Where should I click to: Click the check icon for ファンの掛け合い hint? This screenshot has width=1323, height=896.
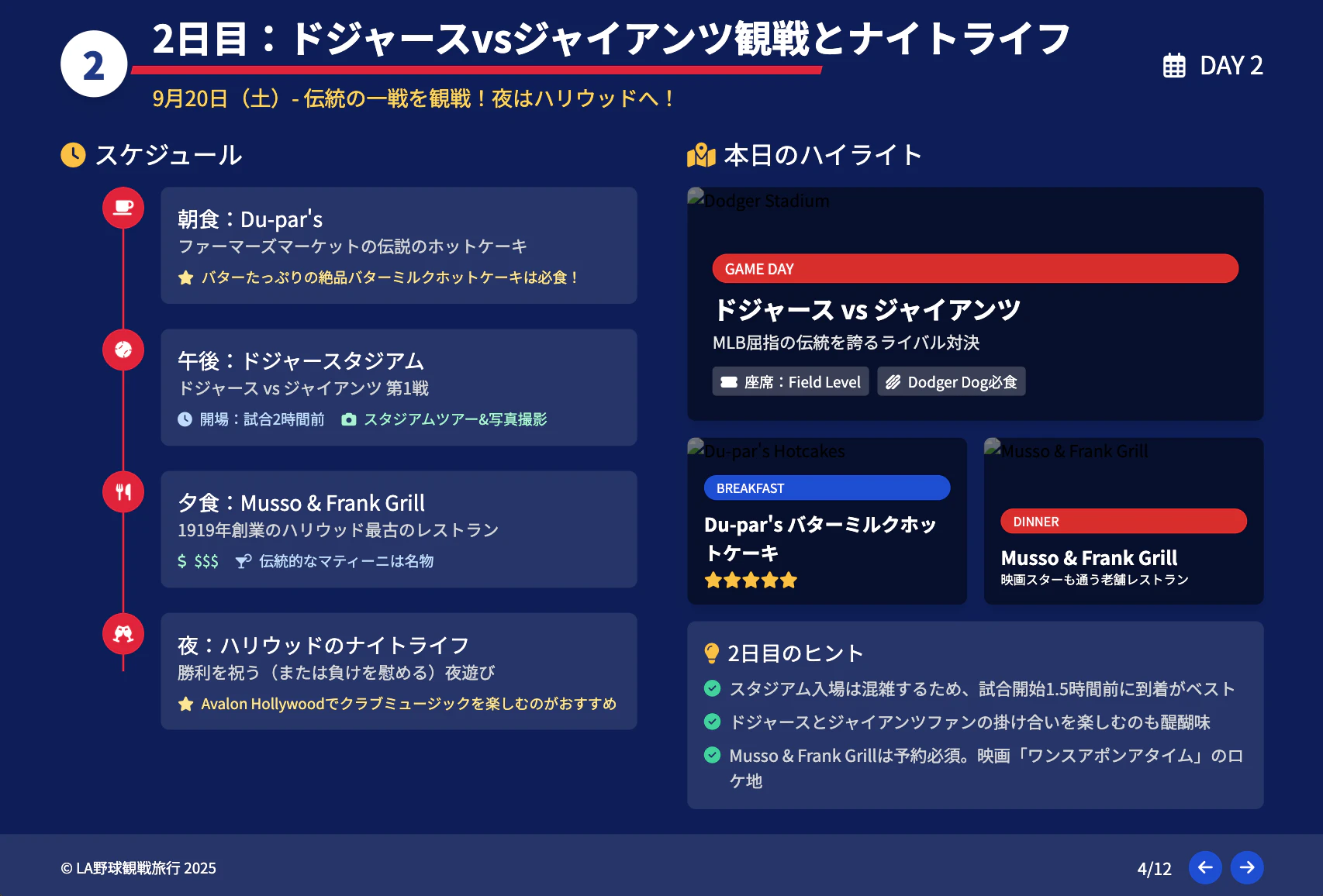(x=712, y=722)
